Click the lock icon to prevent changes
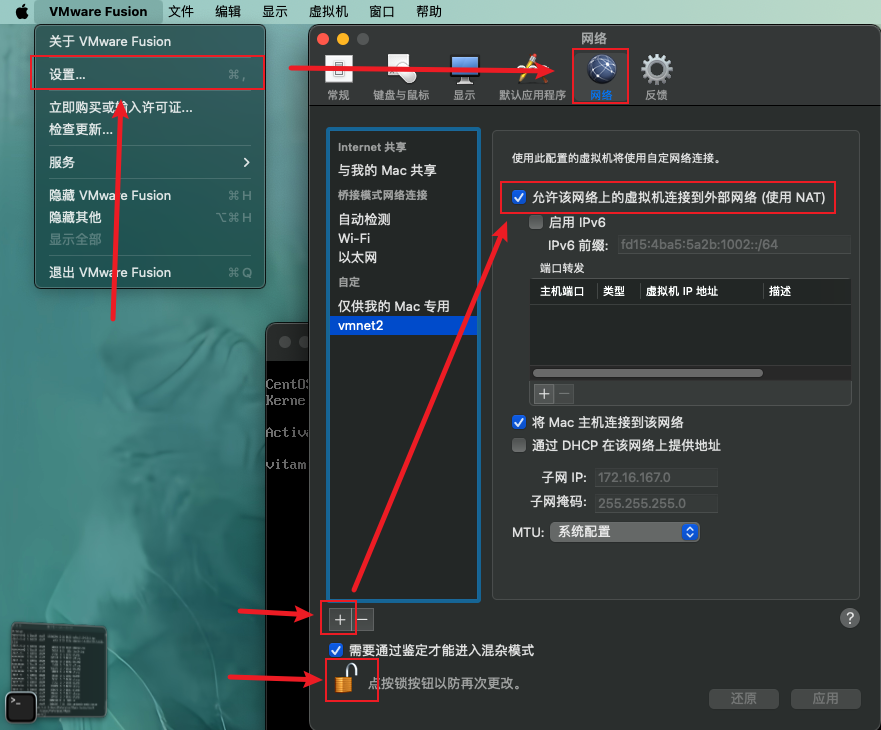 click(x=346, y=678)
